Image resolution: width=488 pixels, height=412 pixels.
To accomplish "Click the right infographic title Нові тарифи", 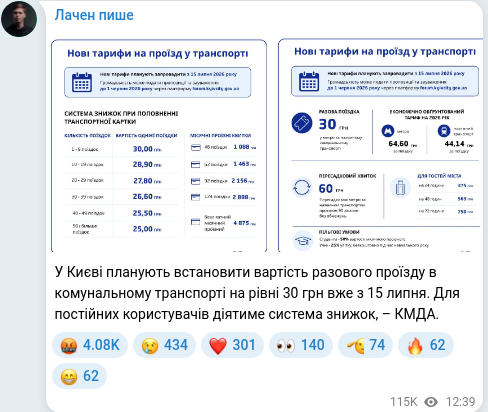I will (x=385, y=52).
